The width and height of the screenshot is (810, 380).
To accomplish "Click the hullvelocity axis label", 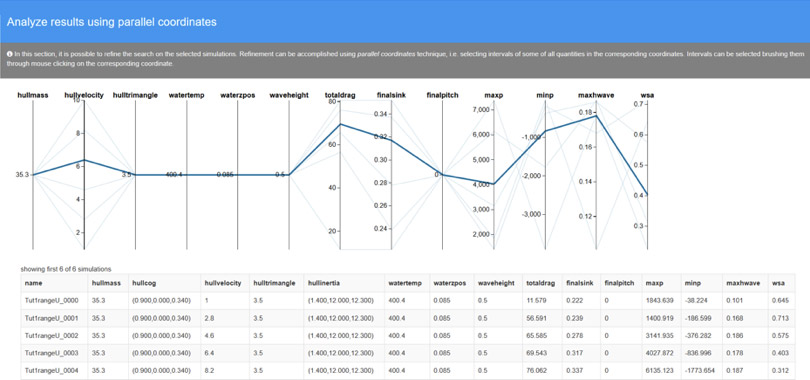I will click(x=84, y=95).
